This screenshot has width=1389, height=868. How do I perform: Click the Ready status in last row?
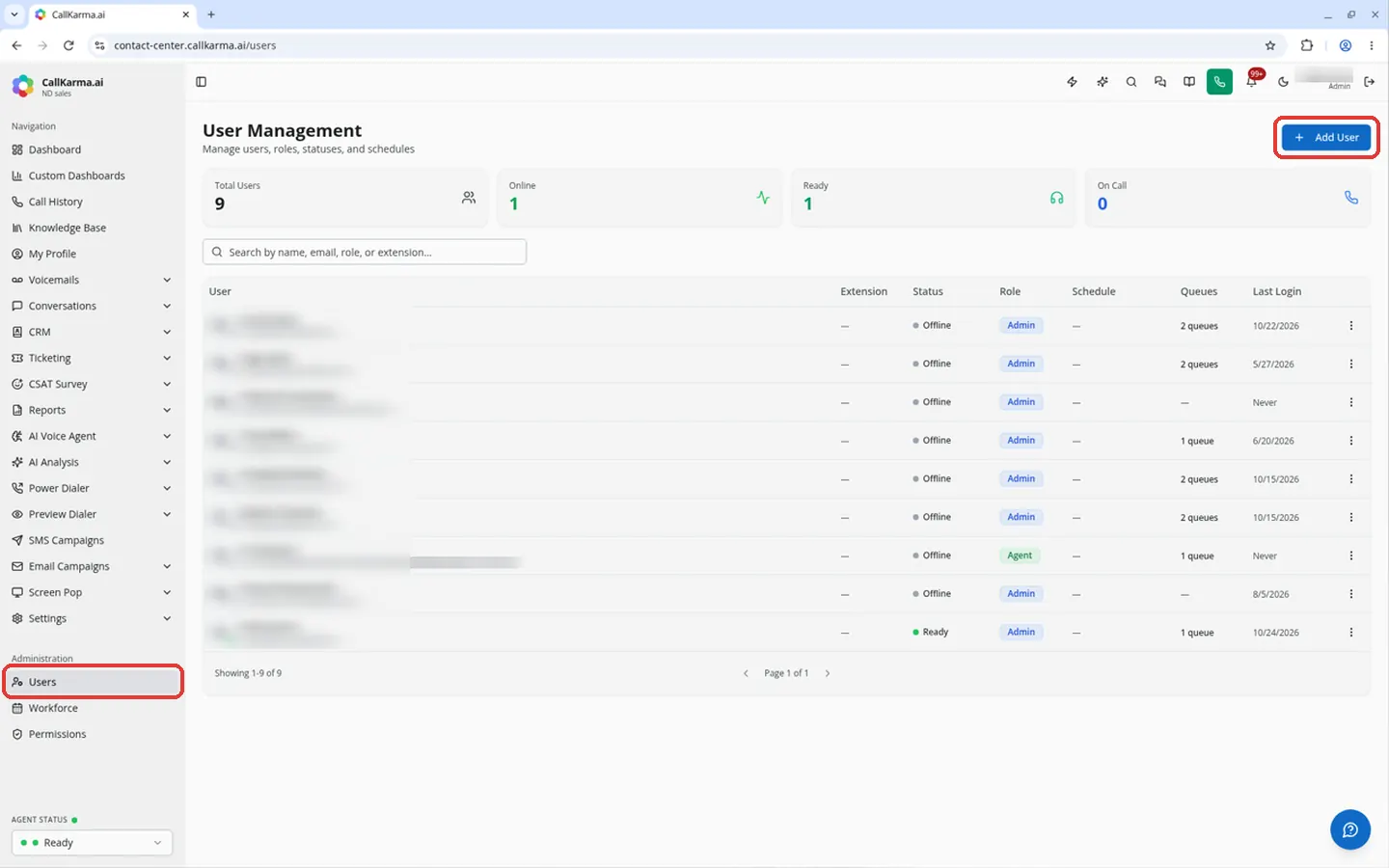click(931, 633)
